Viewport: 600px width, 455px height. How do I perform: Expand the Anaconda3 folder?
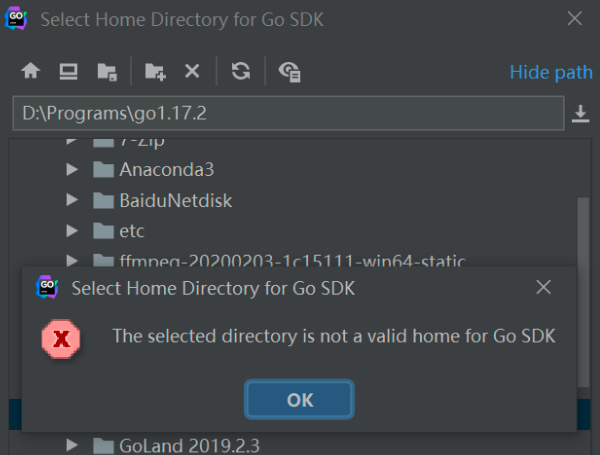[72, 170]
